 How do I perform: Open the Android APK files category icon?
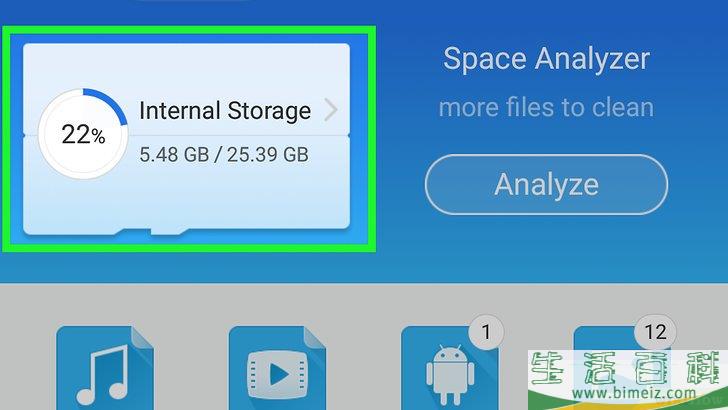point(449,368)
